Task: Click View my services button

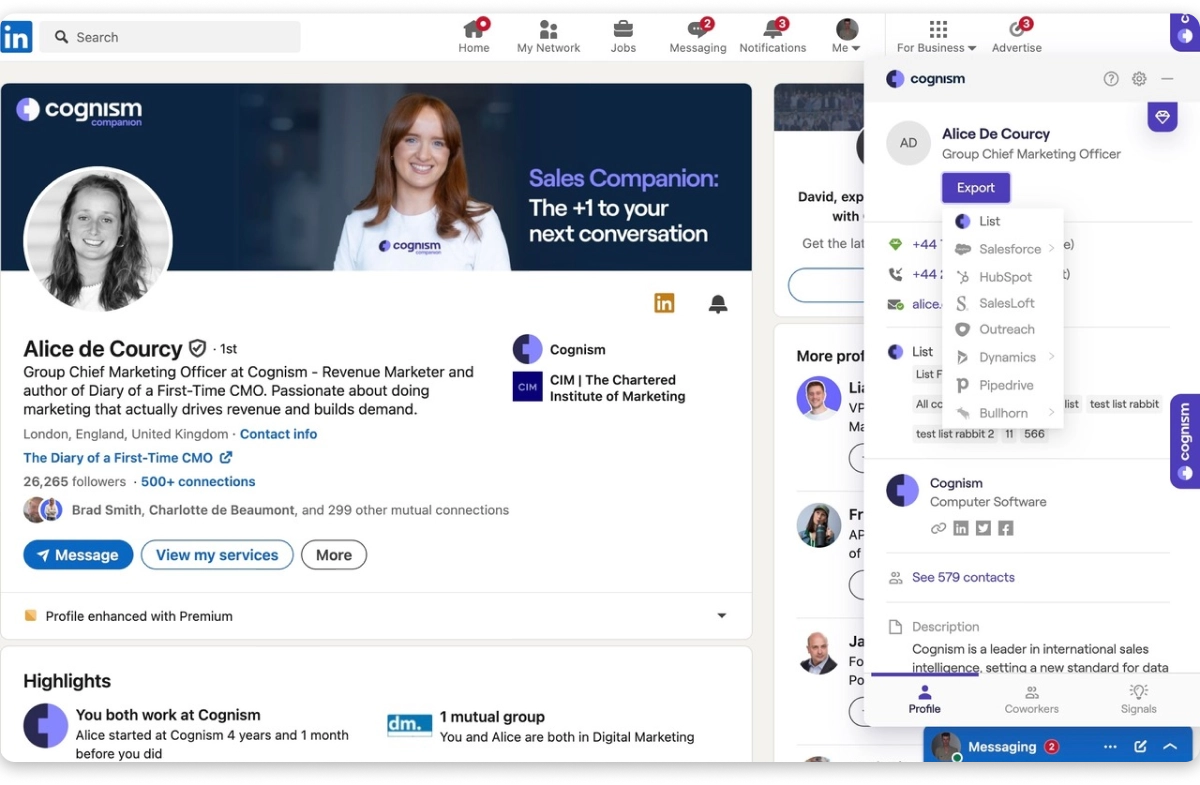Action: tap(217, 555)
